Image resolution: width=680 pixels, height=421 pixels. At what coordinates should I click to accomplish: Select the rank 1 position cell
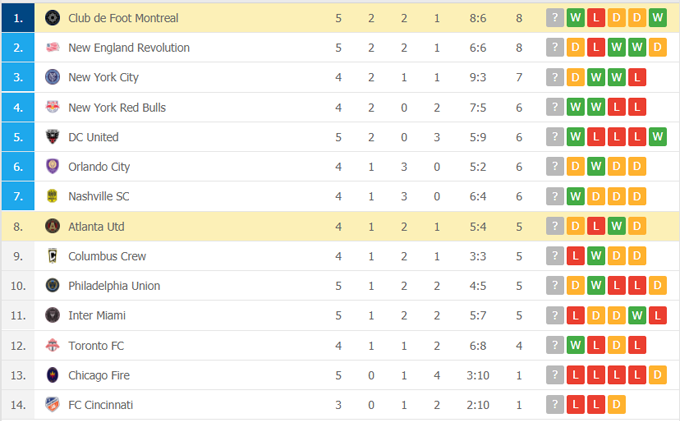[19, 18]
